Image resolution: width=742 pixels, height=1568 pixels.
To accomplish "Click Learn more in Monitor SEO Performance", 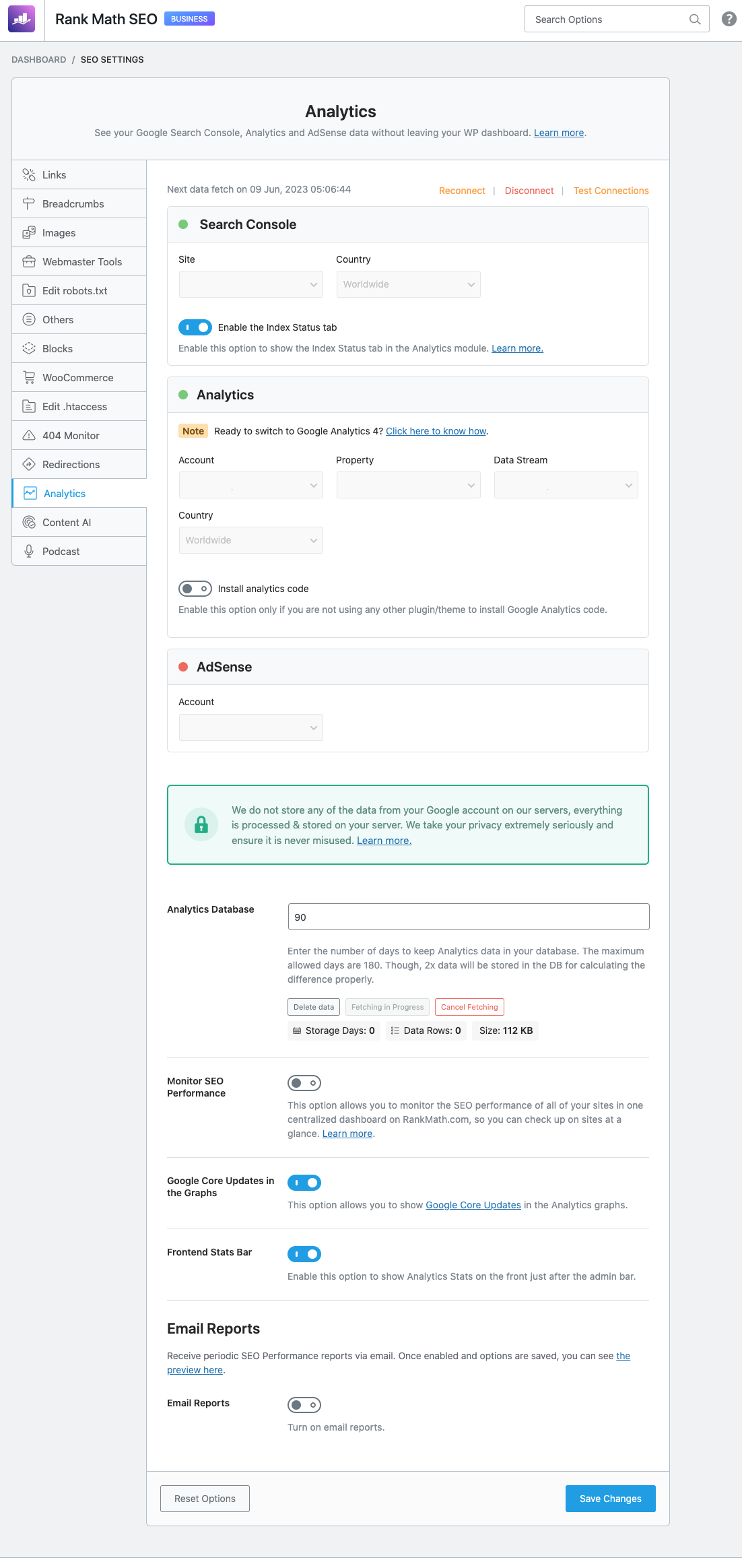I will coord(347,1134).
